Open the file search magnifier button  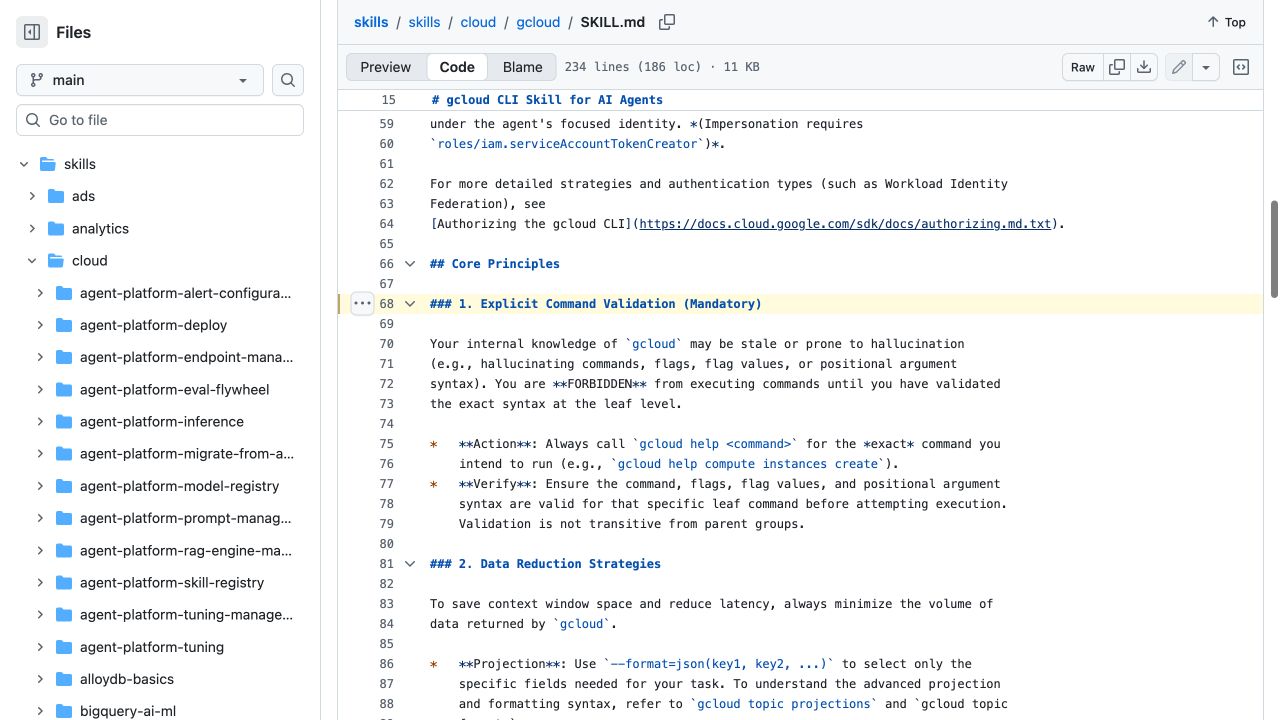(x=288, y=80)
